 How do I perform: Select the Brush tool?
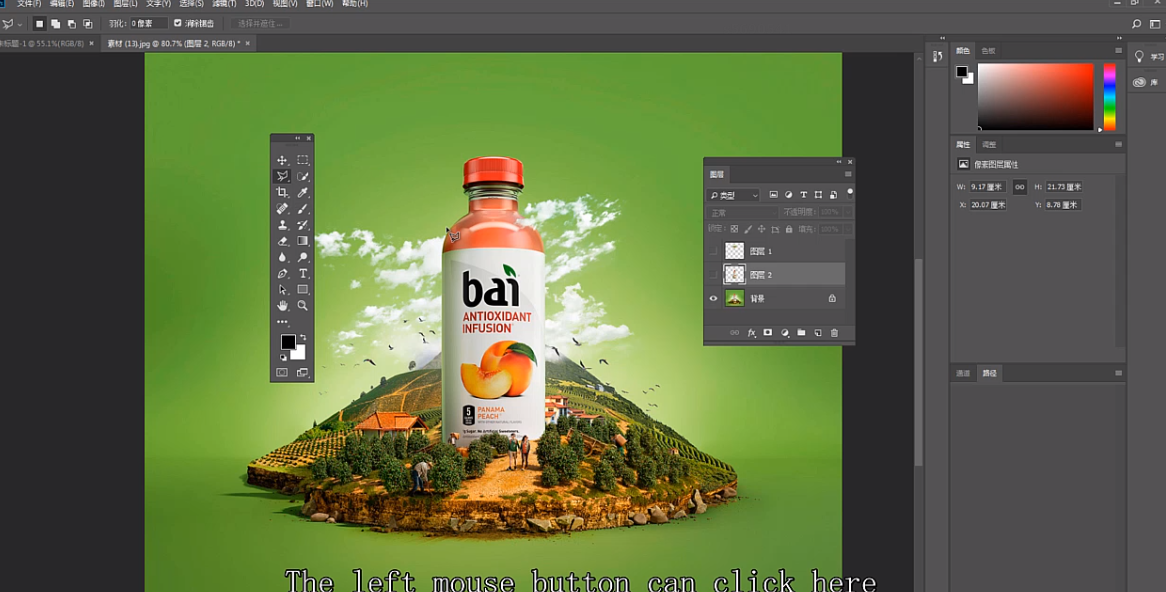tap(303, 209)
